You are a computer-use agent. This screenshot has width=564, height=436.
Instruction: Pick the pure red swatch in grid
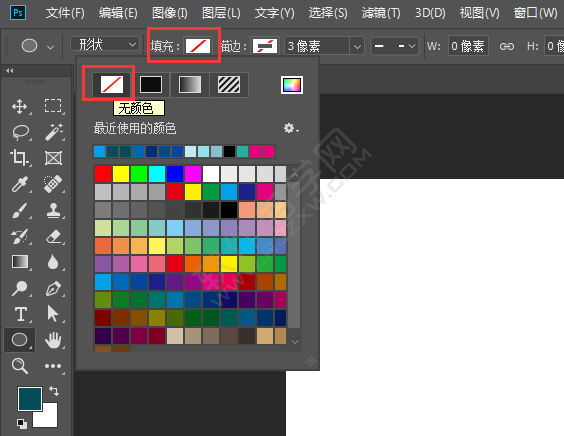pos(103,174)
